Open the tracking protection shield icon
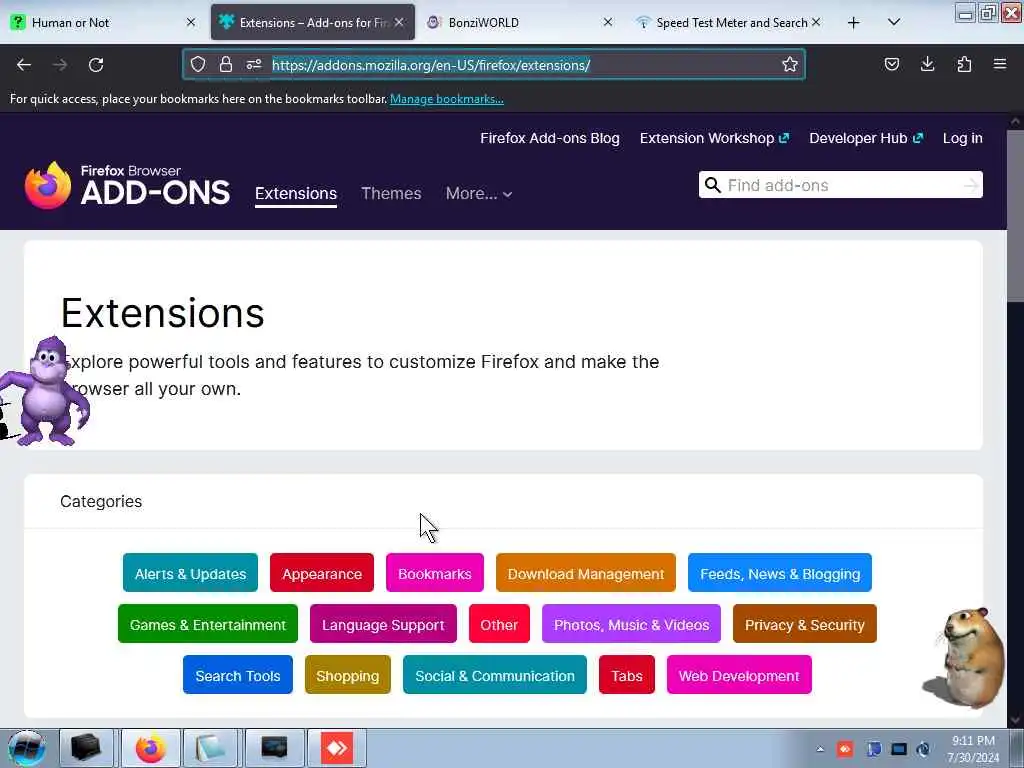 pyautogui.click(x=198, y=64)
